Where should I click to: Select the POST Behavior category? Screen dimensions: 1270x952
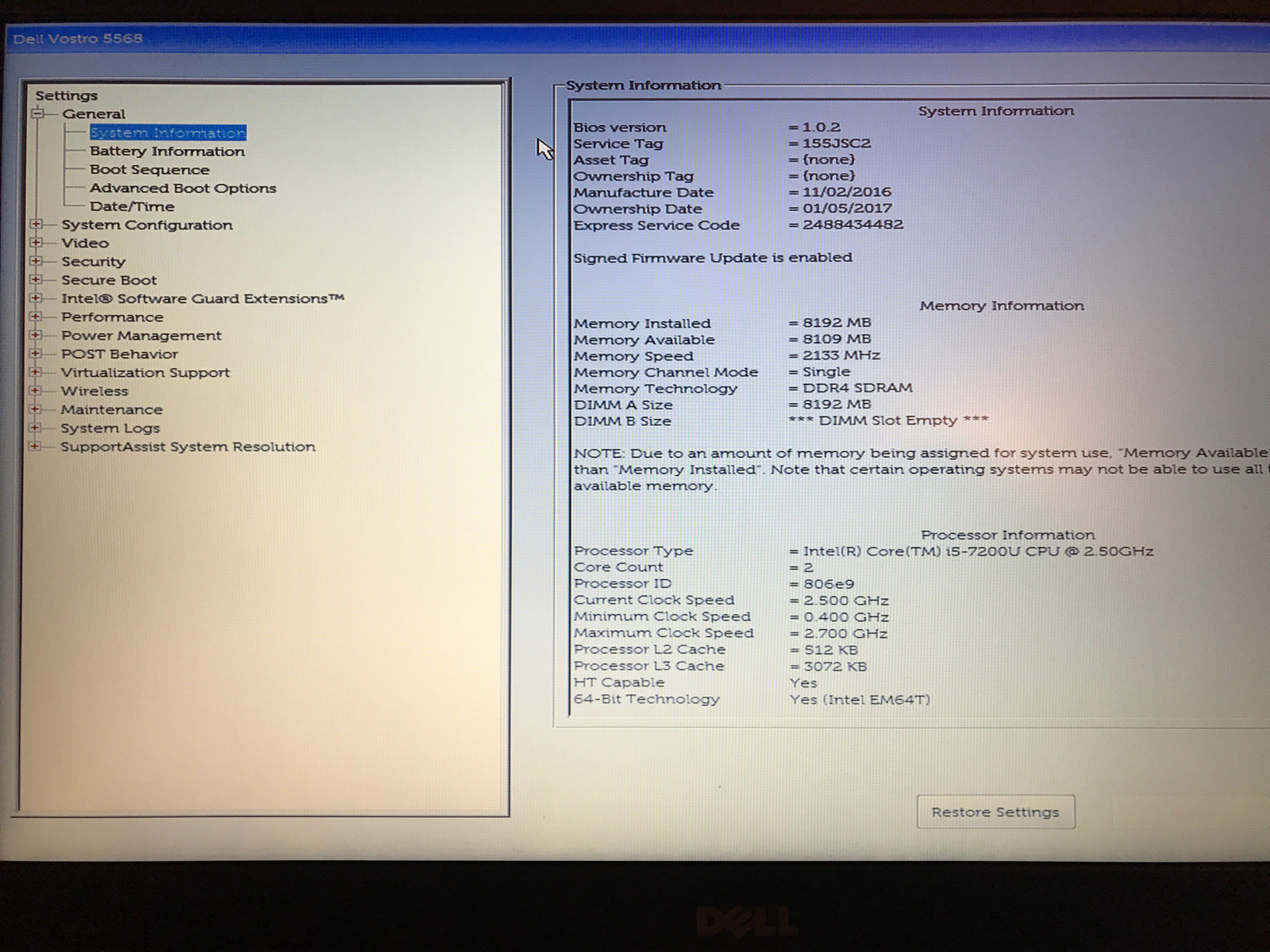[119, 354]
